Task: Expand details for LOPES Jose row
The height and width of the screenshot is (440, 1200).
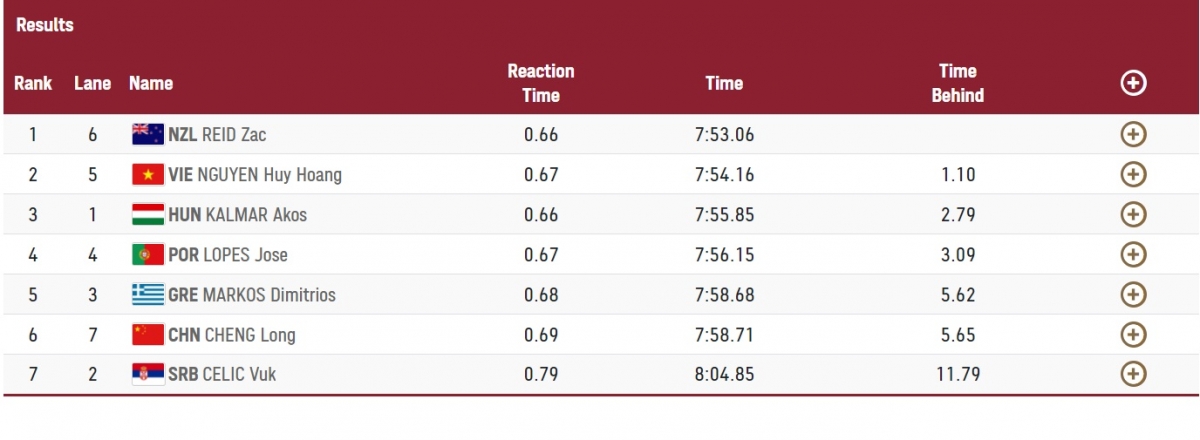Action: point(1132,254)
